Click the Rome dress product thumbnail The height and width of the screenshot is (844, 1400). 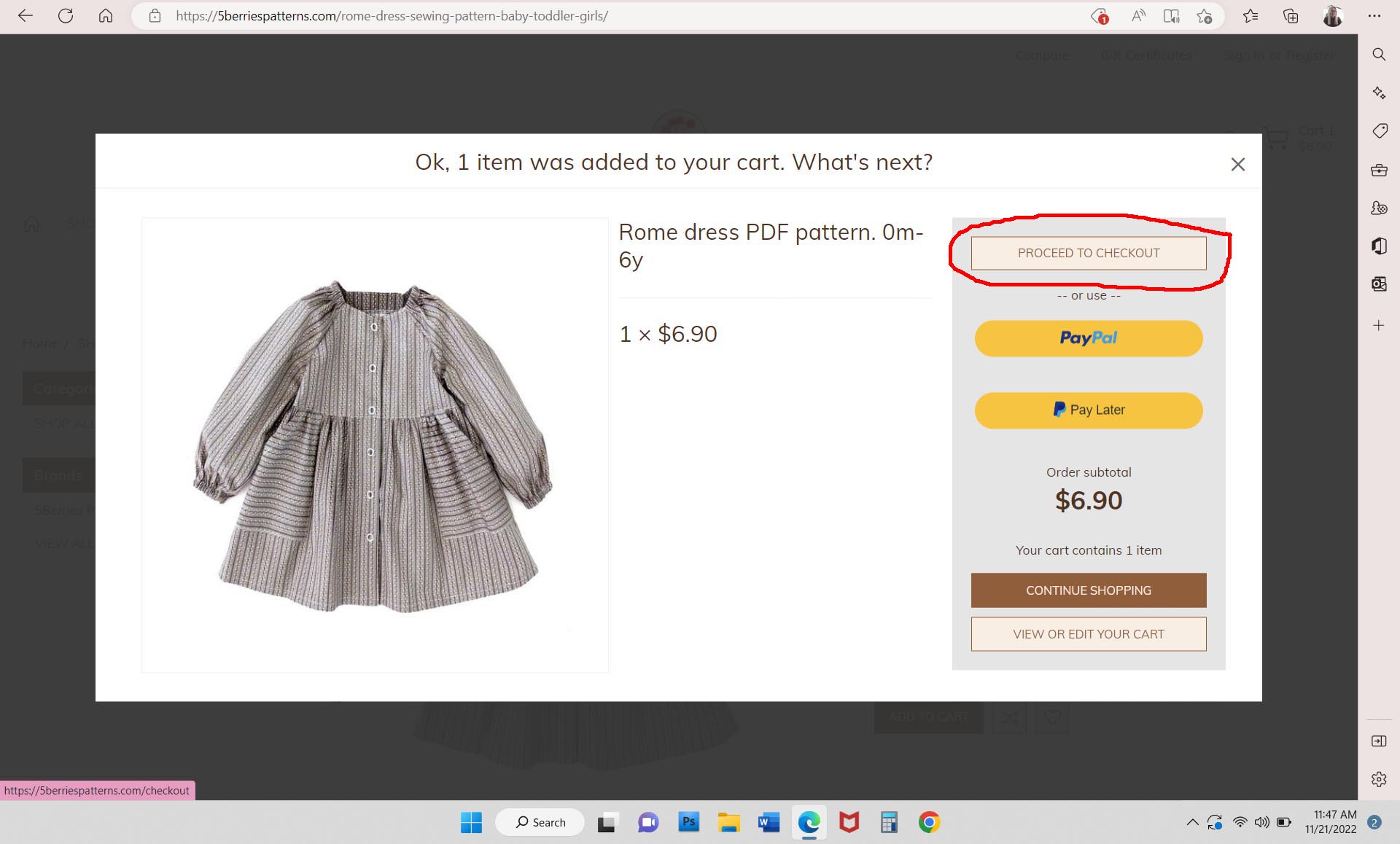click(x=374, y=445)
